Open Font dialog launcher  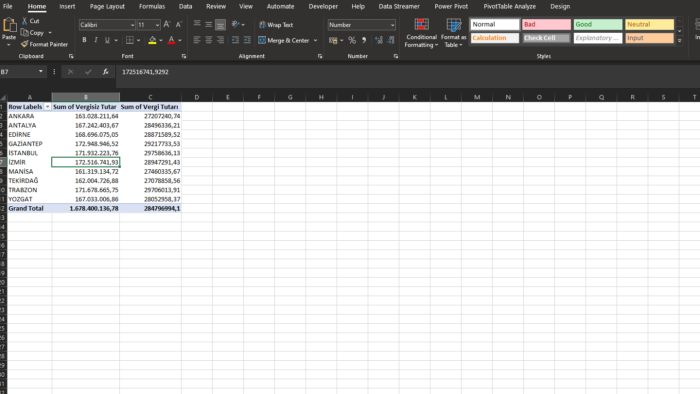183,56
